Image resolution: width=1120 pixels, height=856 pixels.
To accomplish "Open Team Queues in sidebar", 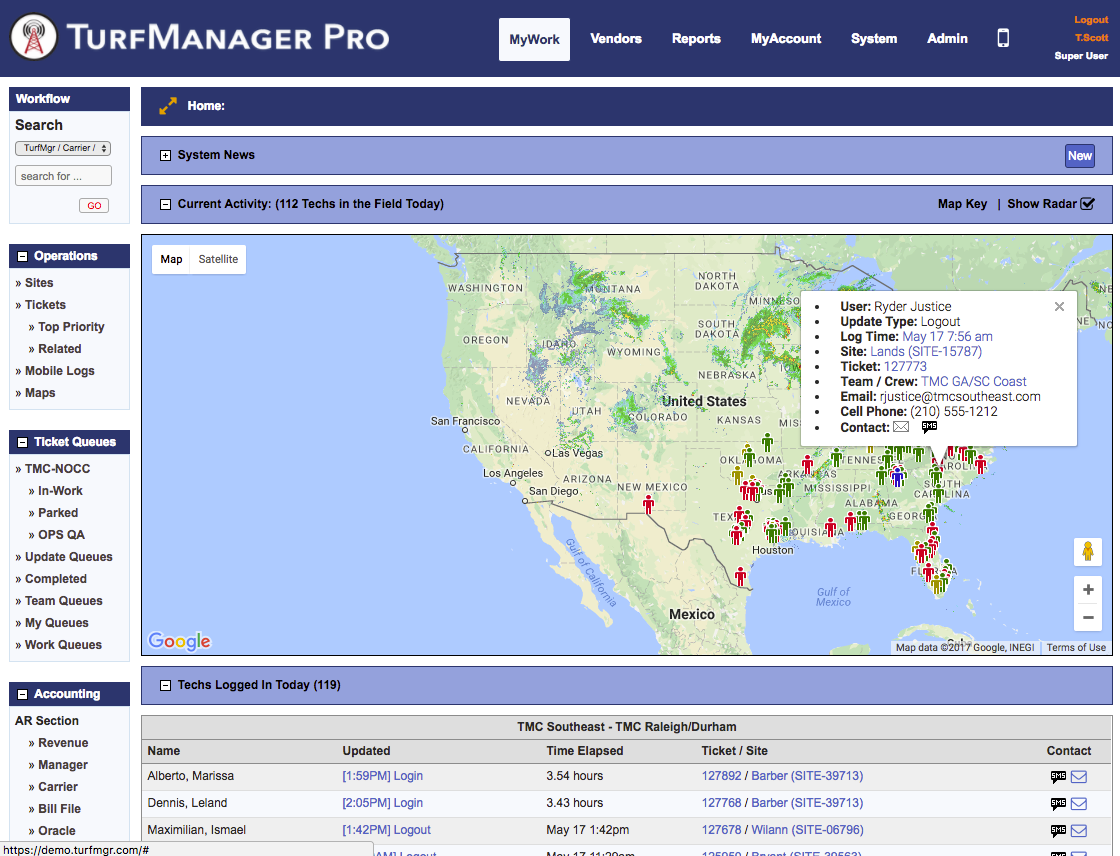I will tap(64, 601).
